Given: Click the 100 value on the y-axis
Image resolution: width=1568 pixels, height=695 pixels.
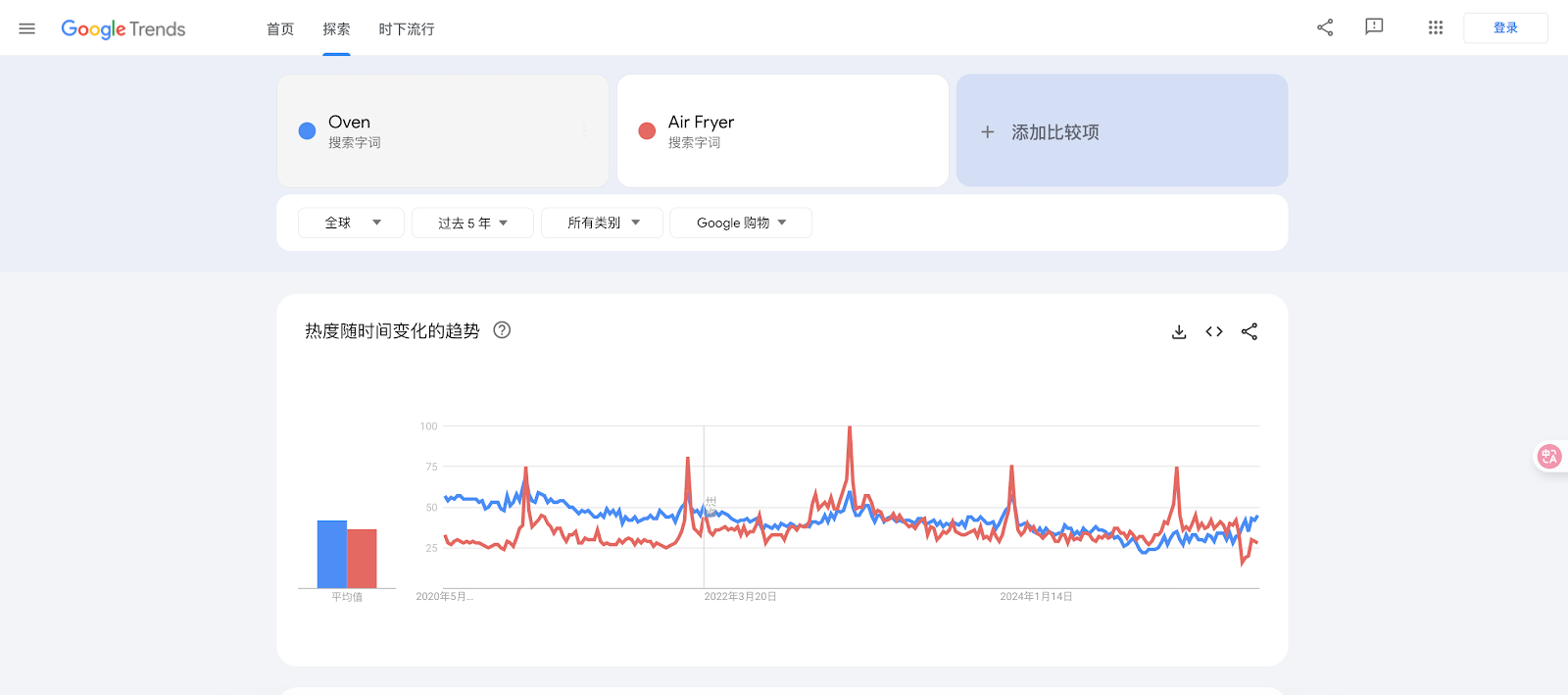Looking at the screenshot, I should (429, 426).
